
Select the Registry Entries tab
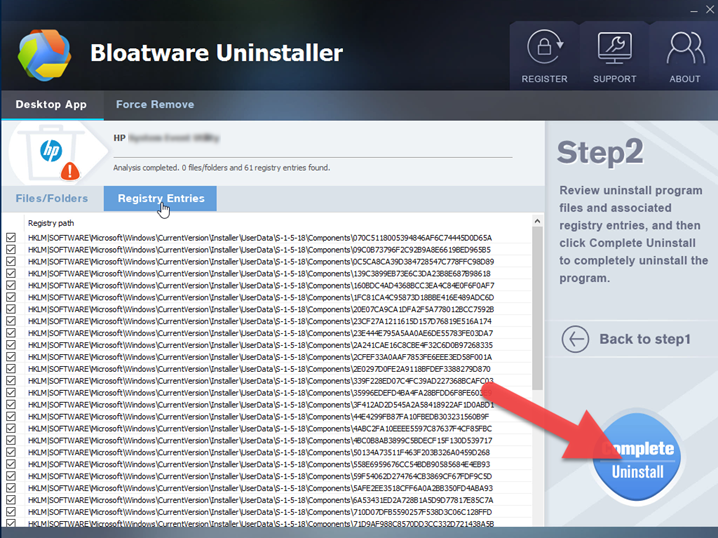pyautogui.click(x=161, y=198)
